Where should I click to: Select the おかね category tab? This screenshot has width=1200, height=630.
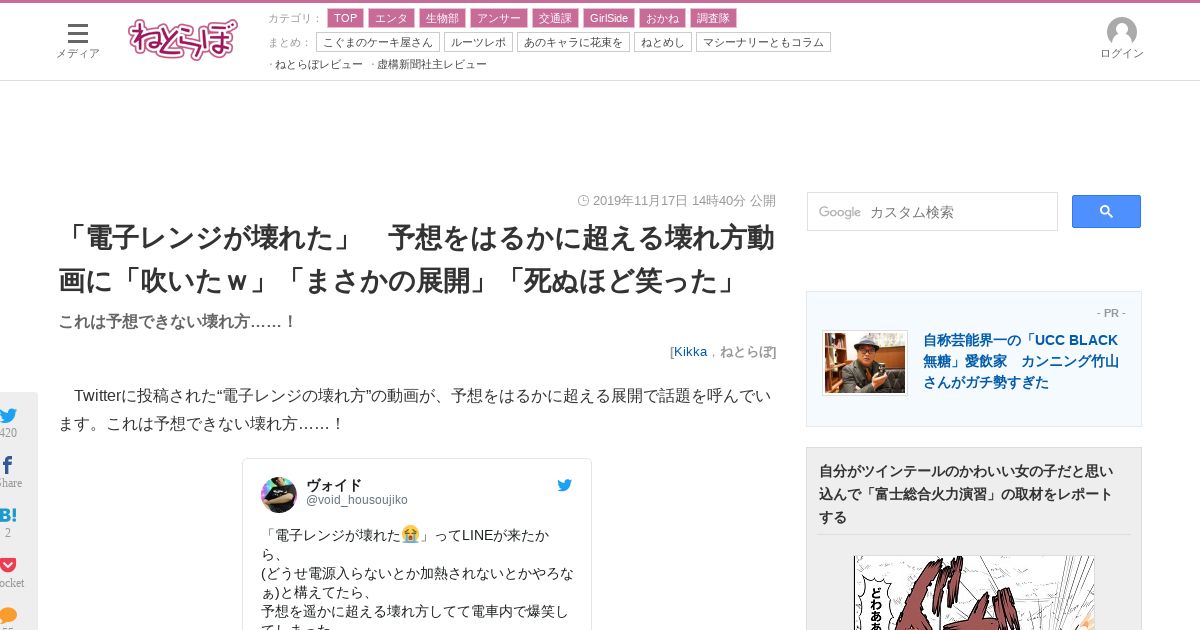pos(662,18)
